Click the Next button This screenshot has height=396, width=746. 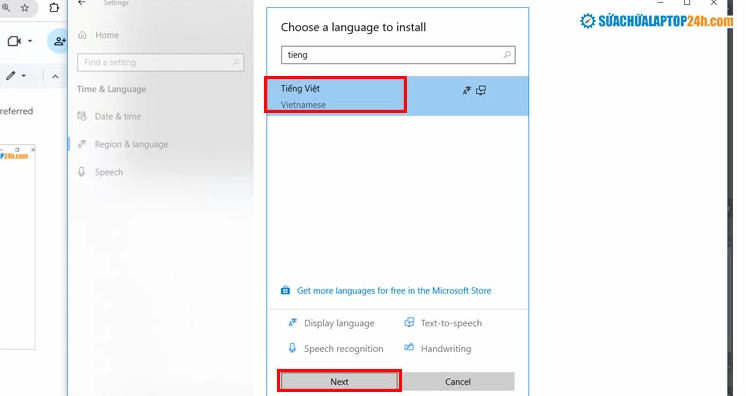pos(339,381)
